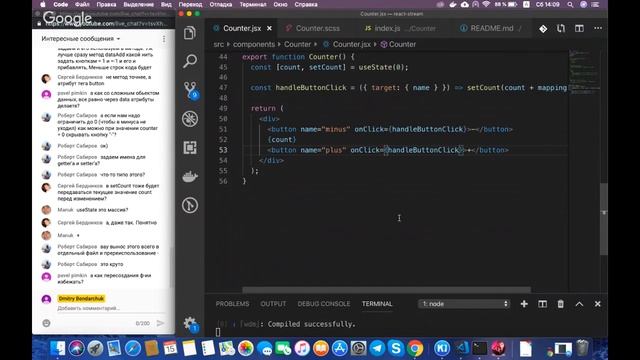Open Google Chrome from the Dock

click(415, 348)
